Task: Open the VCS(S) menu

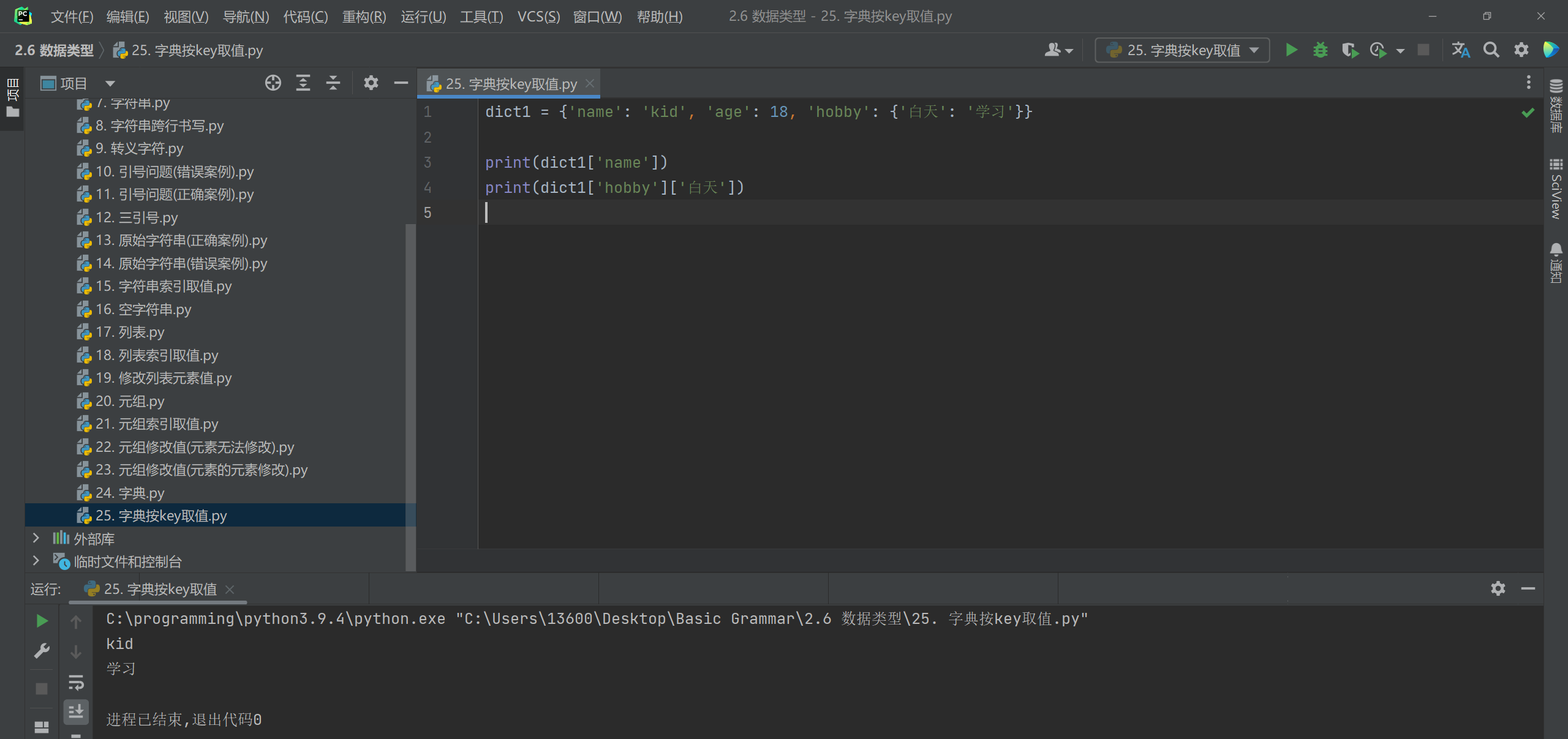Action: pos(538,17)
